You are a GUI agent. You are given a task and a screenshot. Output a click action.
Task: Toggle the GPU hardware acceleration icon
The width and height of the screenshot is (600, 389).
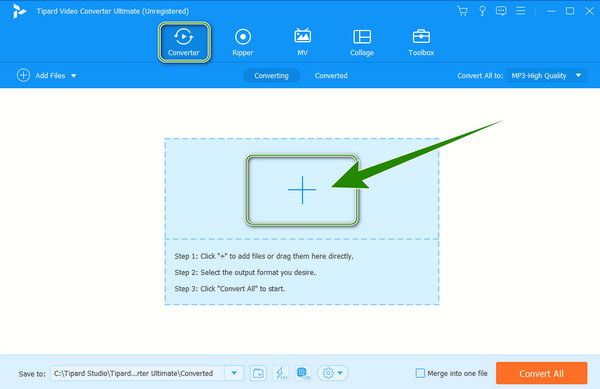point(303,373)
